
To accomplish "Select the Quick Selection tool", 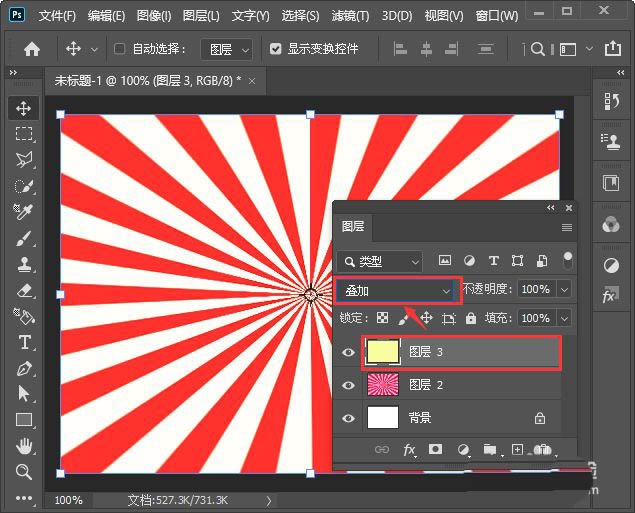I will pyautogui.click(x=23, y=186).
